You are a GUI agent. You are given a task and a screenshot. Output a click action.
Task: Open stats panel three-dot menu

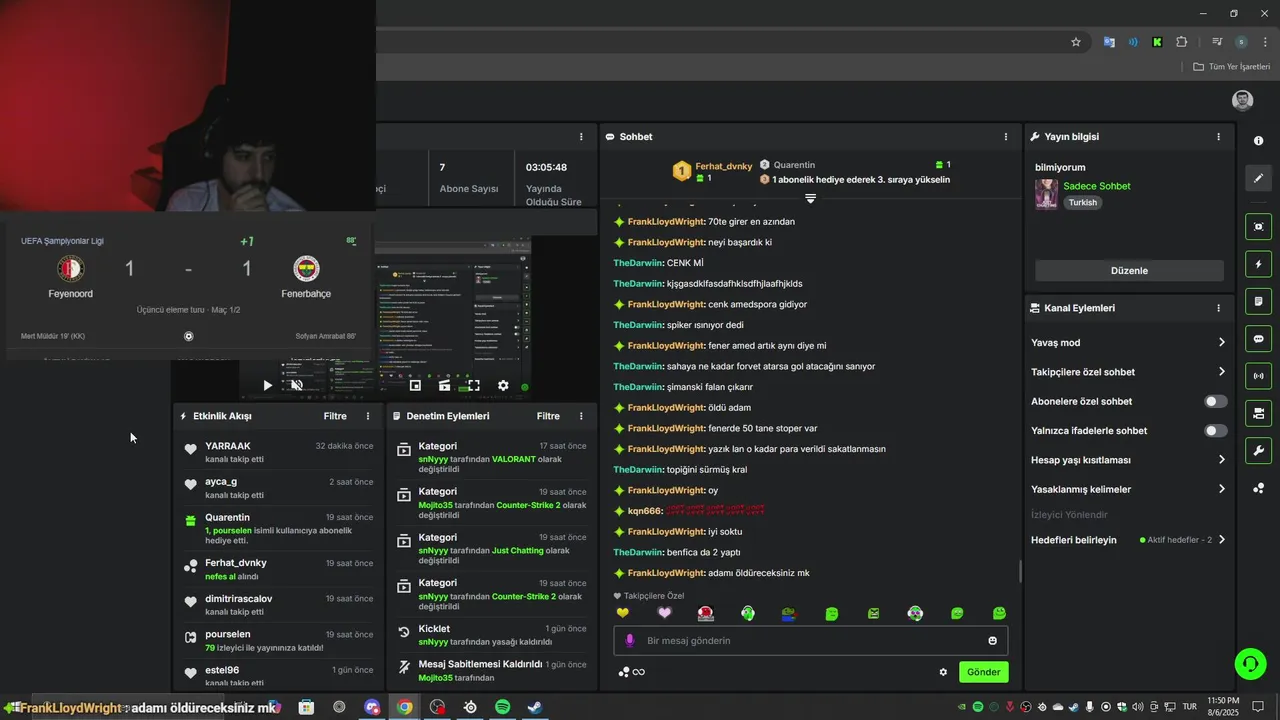pyautogui.click(x=581, y=136)
